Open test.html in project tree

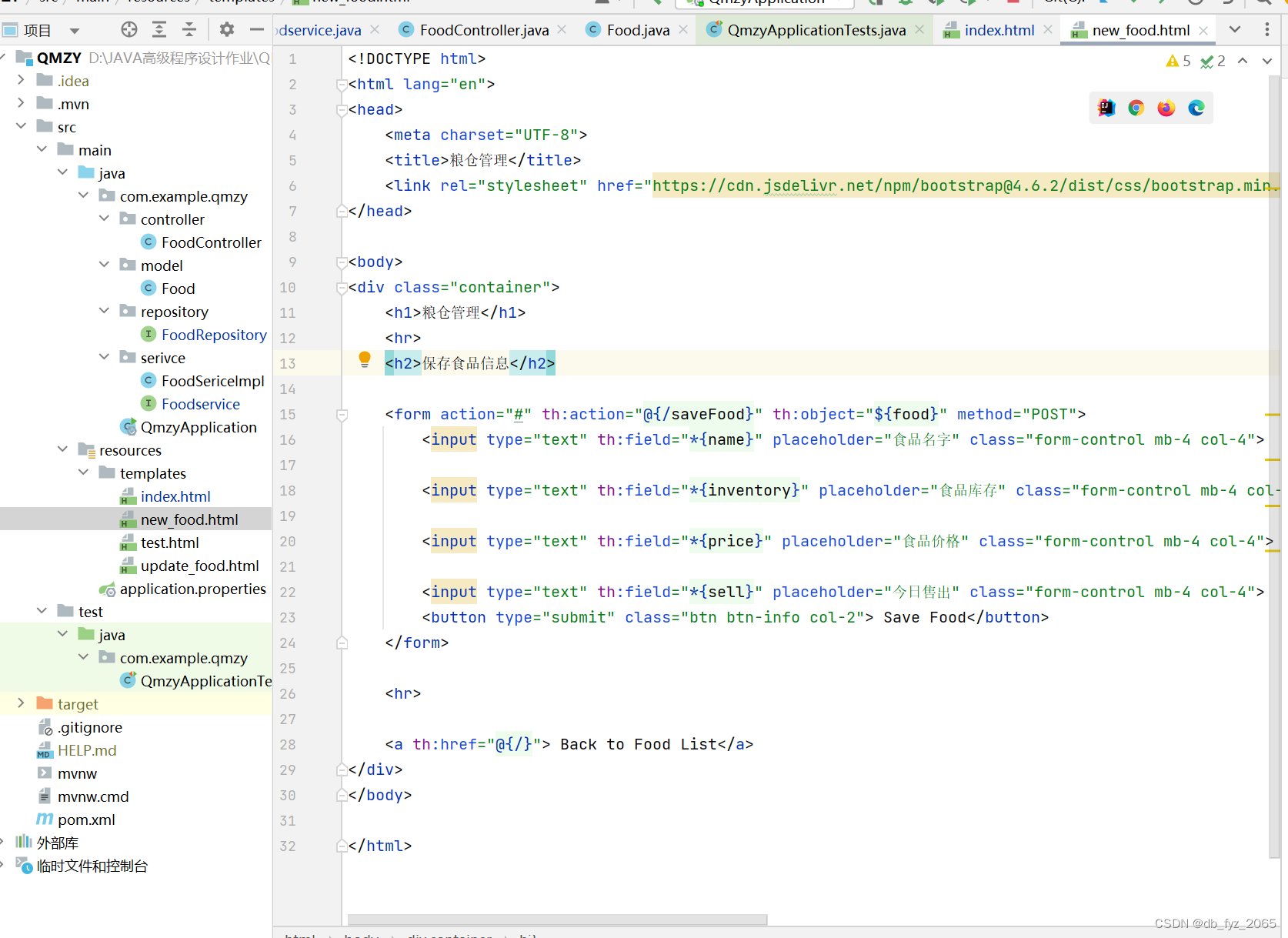click(x=160, y=542)
